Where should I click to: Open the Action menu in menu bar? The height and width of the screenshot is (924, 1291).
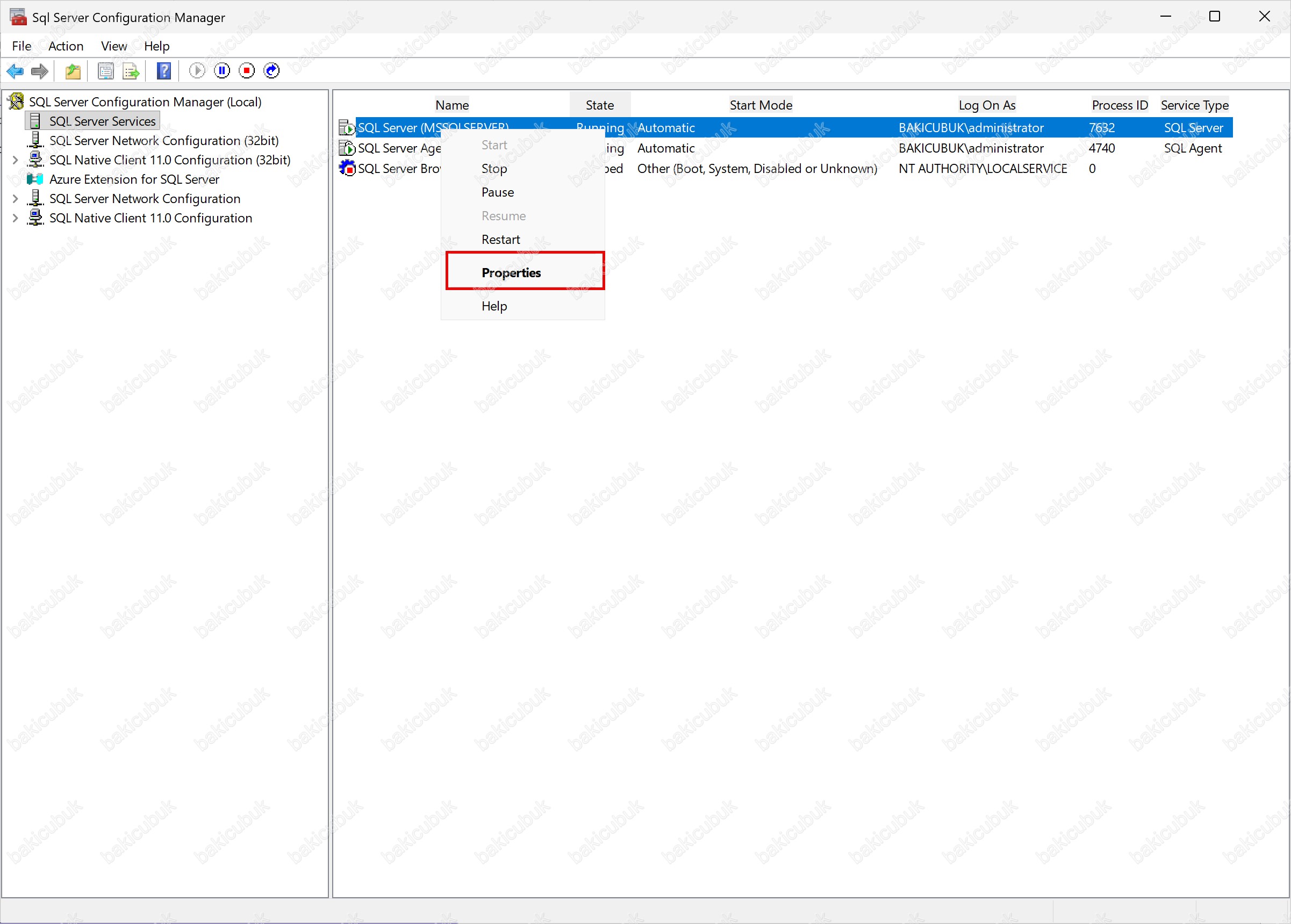[66, 46]
